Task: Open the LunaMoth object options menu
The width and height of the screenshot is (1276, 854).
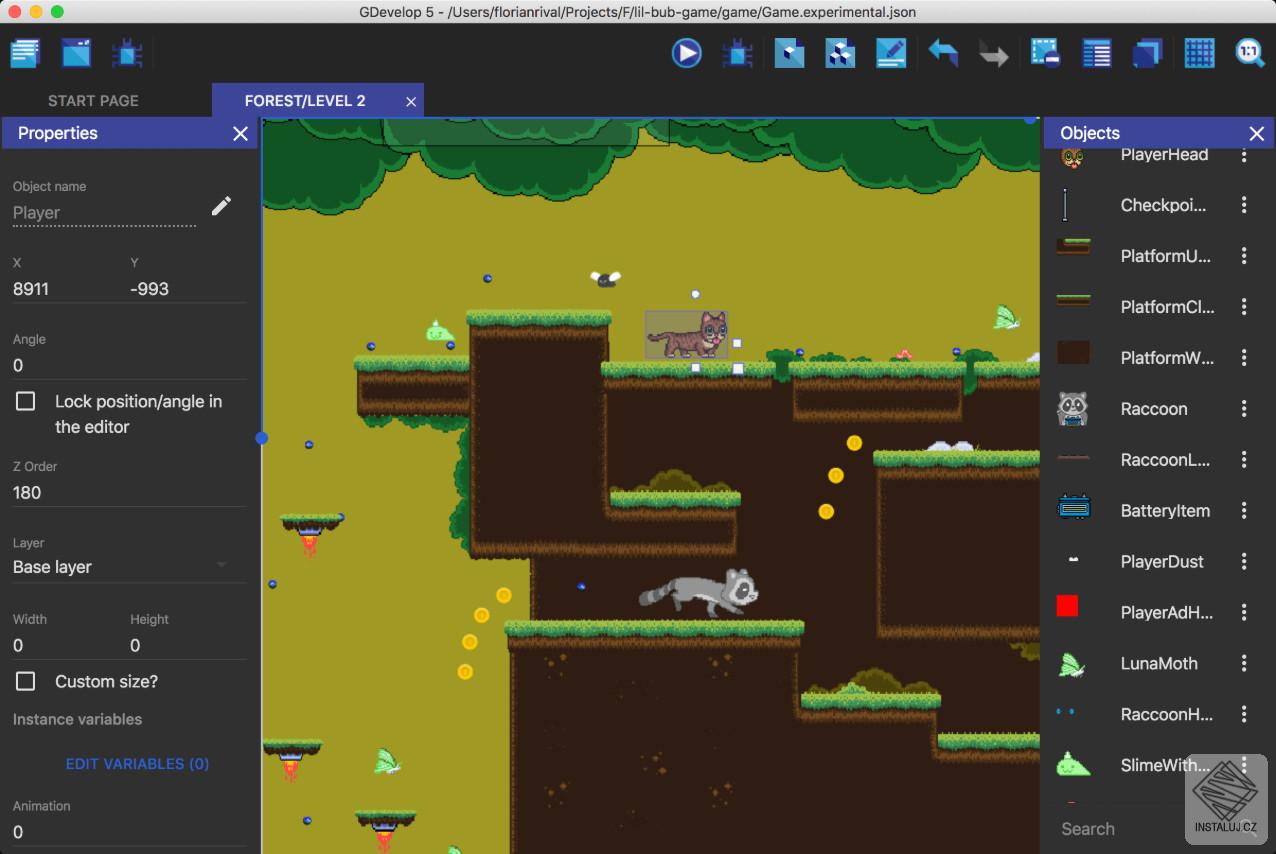Action: pyautogui.click(x=1244, y=663)
